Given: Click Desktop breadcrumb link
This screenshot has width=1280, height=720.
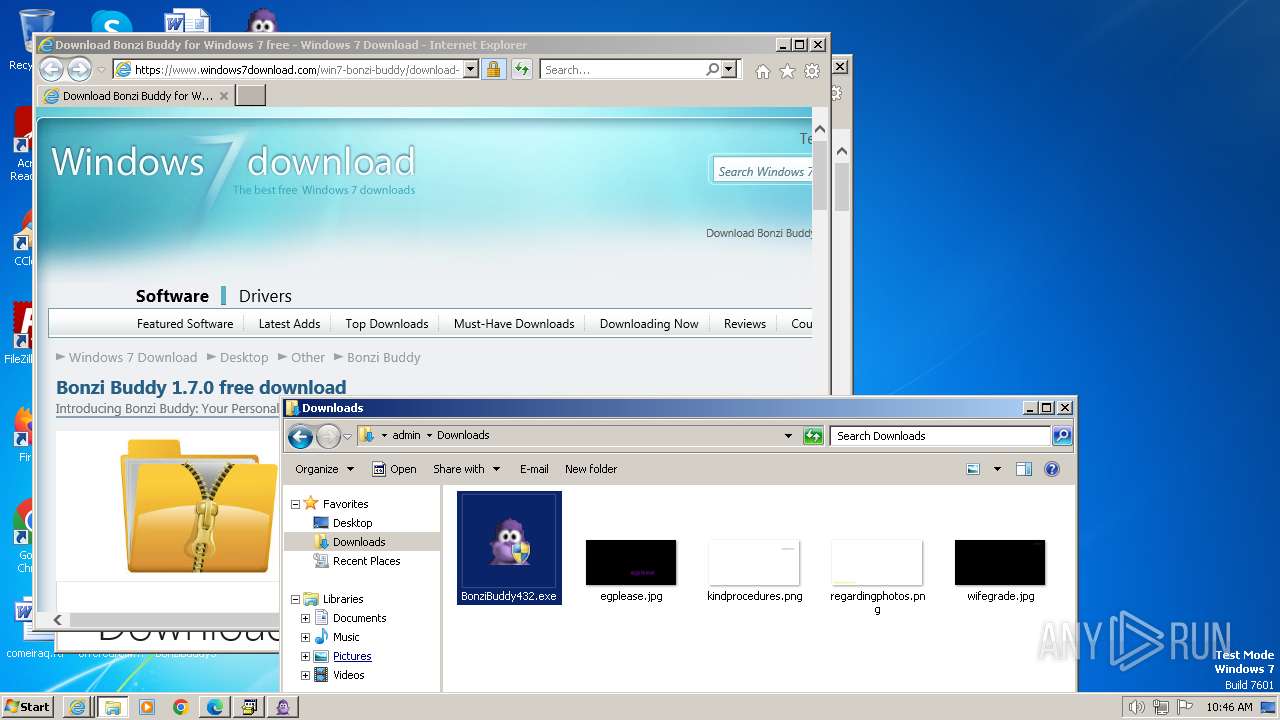Looking at the screenshot, I should point(244,357).
